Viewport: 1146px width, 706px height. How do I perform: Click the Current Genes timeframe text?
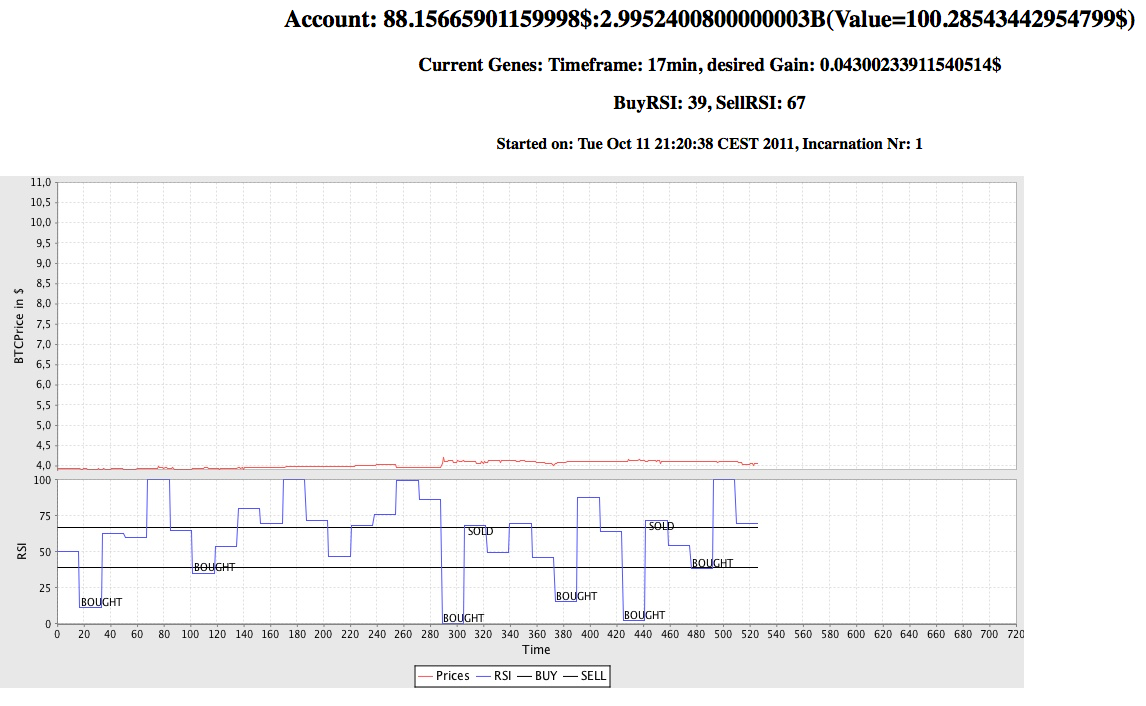tap(710, 65)
